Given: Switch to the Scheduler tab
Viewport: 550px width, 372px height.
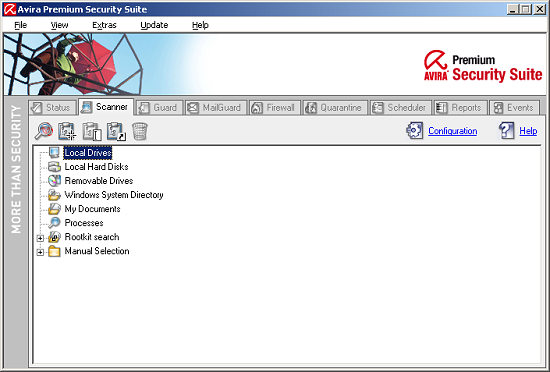Looking at the screenshot, I should point(401,108).
